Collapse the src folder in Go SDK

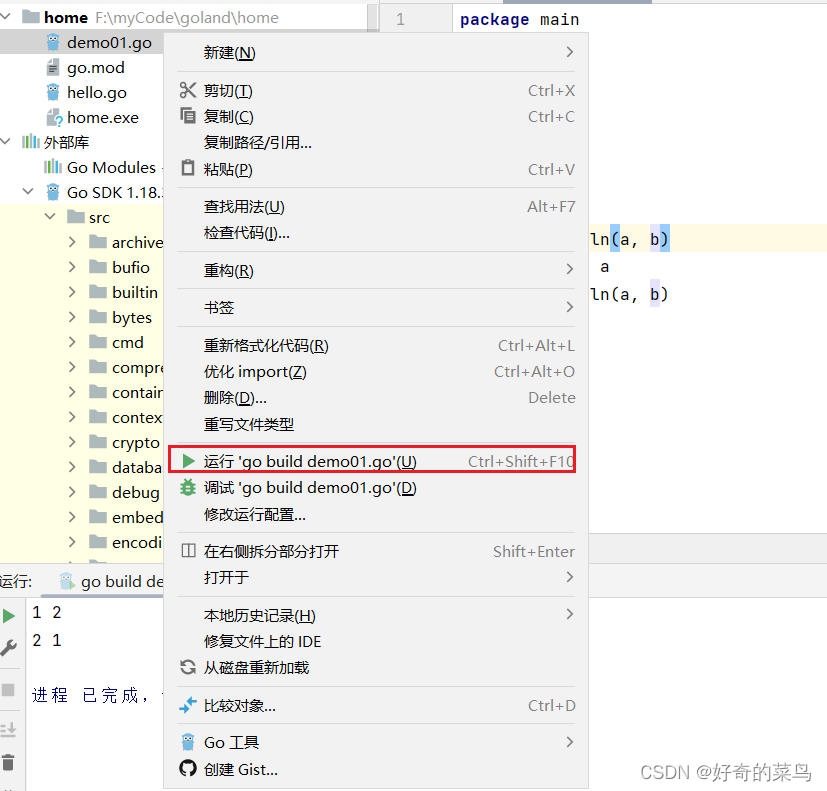[x=50, y=216]
